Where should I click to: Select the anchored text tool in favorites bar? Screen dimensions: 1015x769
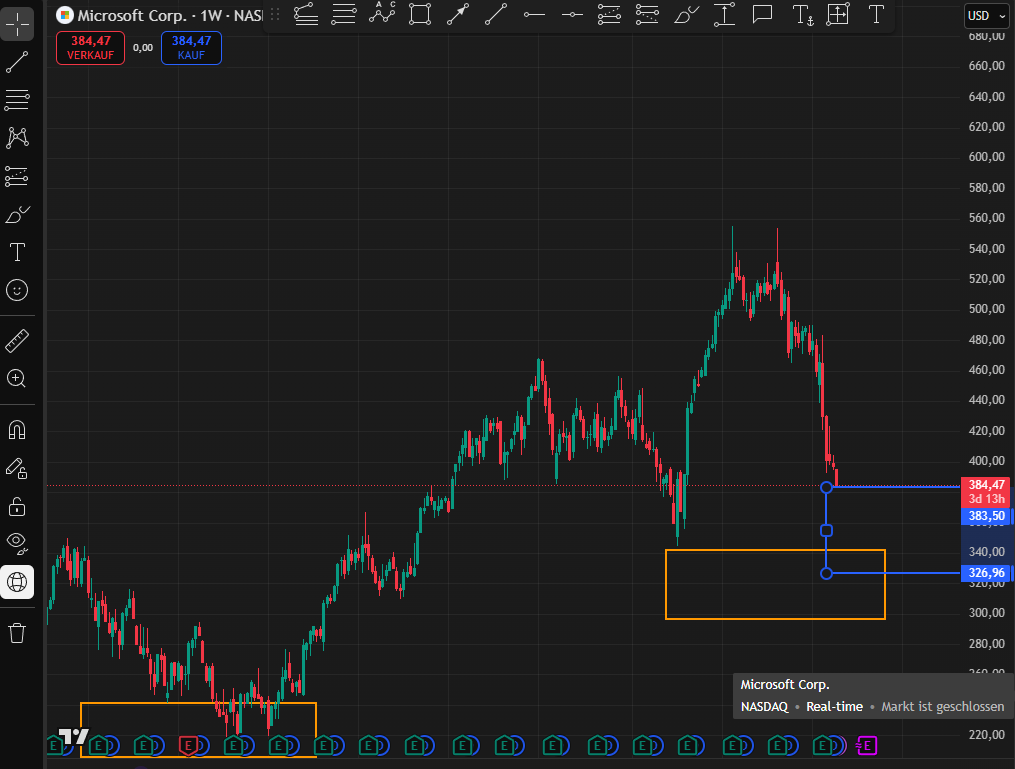pos(803,14)
